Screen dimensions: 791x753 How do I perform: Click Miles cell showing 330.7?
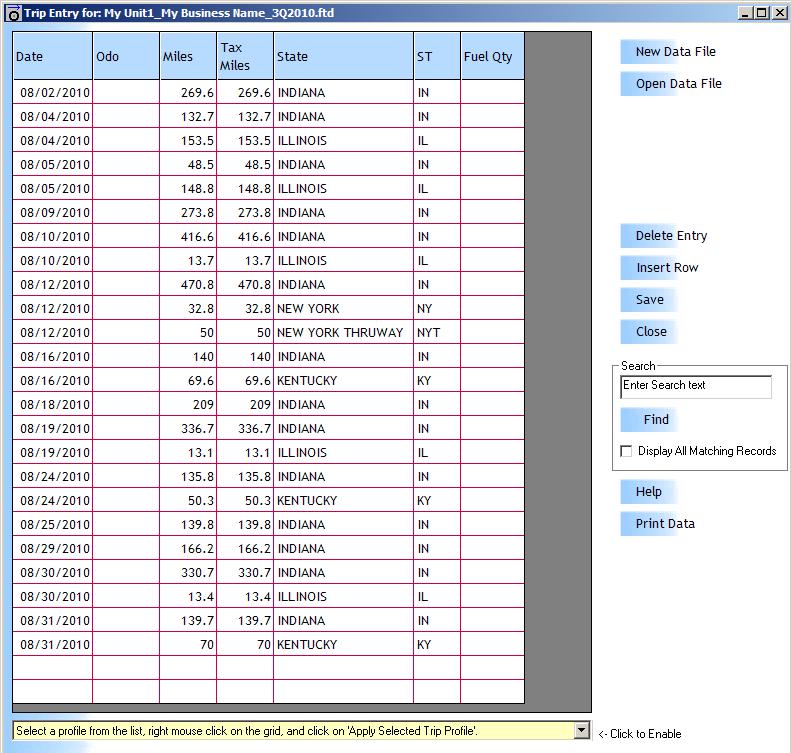tap(188, 572)
